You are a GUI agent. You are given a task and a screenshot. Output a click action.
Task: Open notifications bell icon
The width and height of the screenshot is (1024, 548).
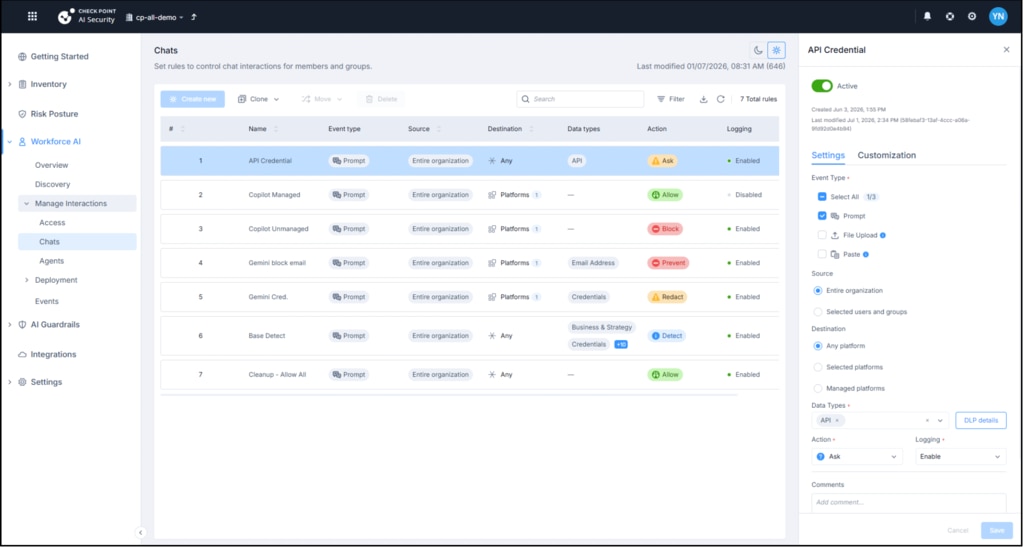click(x=927, y=17)
